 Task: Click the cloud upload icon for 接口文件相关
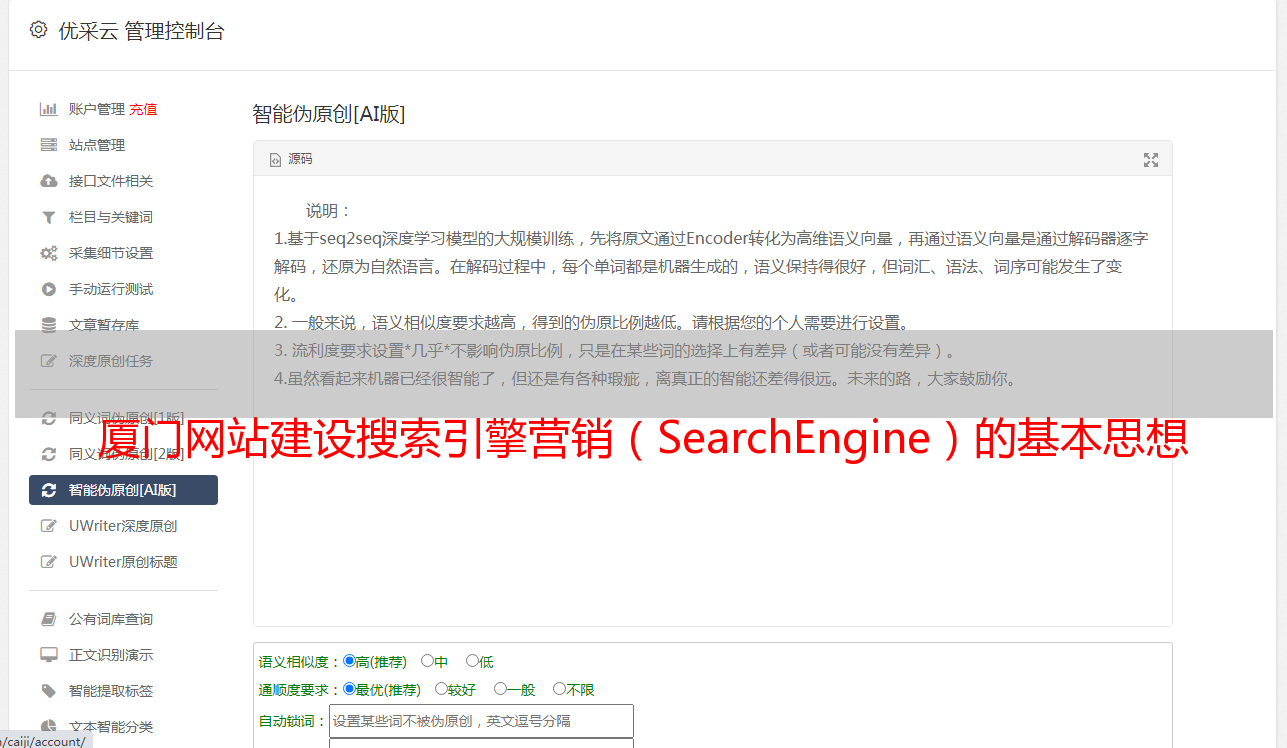48,181
